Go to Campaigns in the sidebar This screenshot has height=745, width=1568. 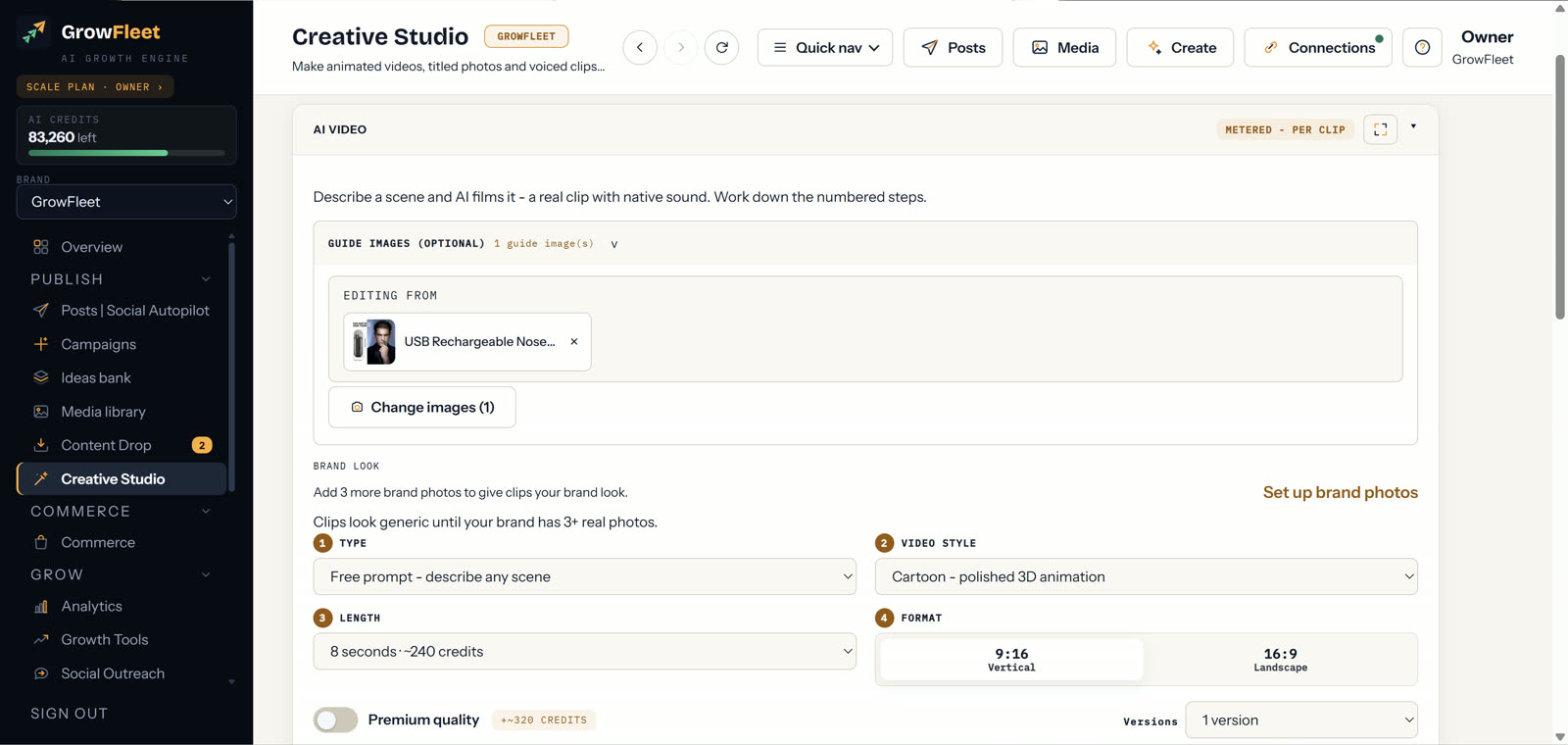[x=122, y=344]
